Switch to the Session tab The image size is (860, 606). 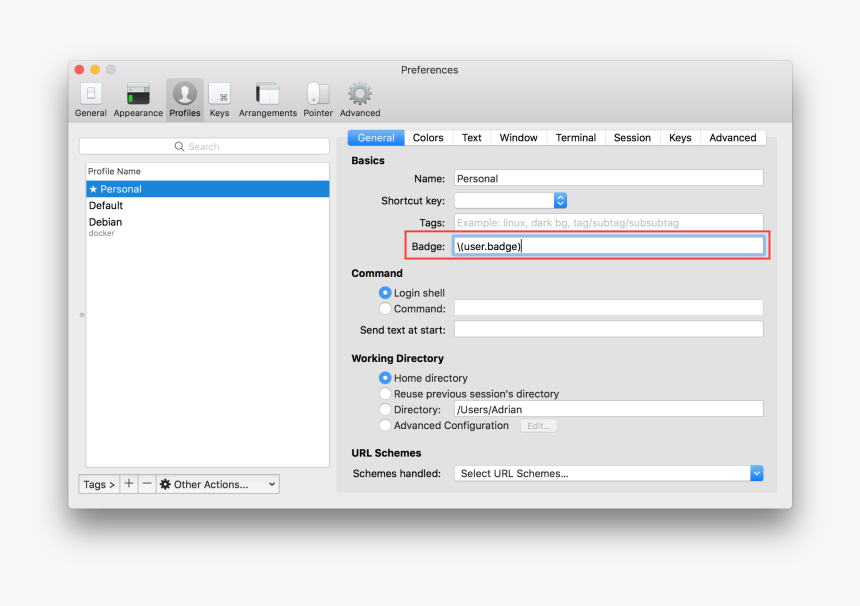tap(632, 138)
